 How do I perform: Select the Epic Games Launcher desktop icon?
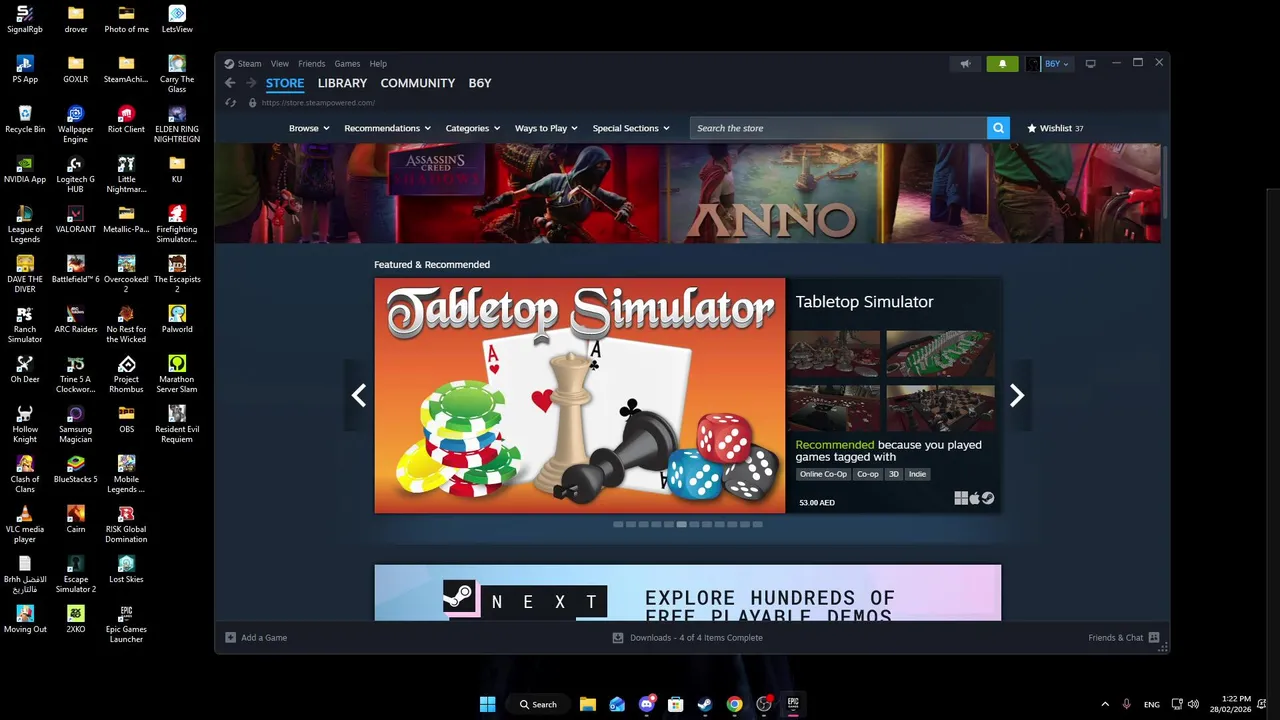click(126, 624)
